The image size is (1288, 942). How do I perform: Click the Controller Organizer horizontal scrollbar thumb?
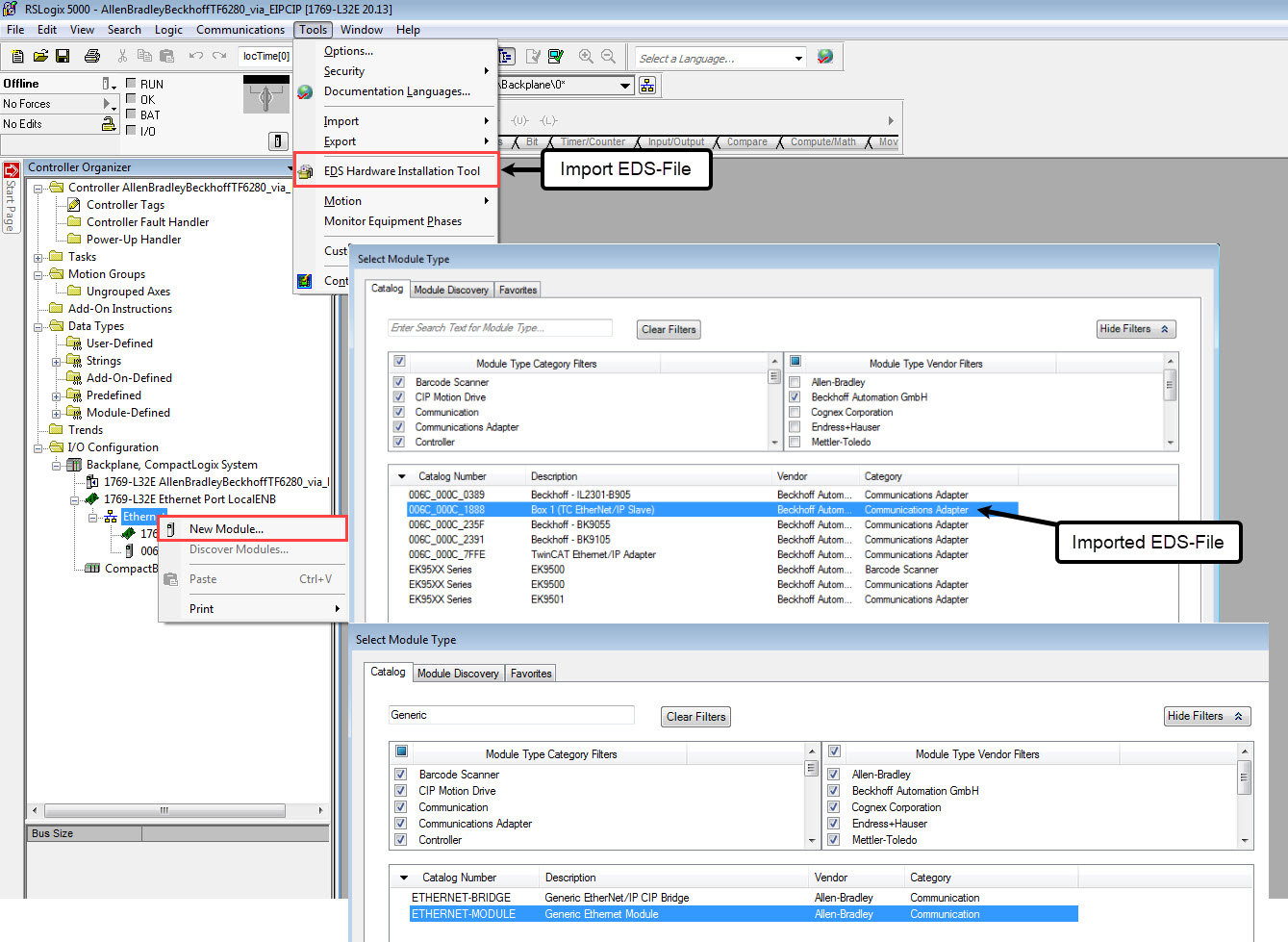coord(164,810)
